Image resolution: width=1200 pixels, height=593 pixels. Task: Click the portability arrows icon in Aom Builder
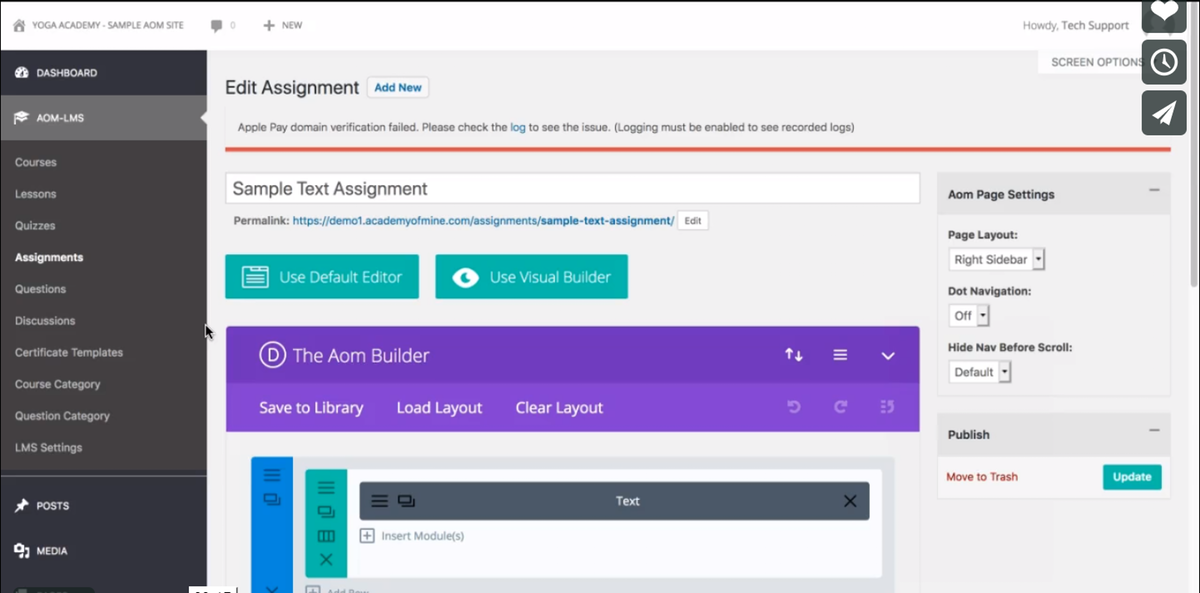coord(794,355)
